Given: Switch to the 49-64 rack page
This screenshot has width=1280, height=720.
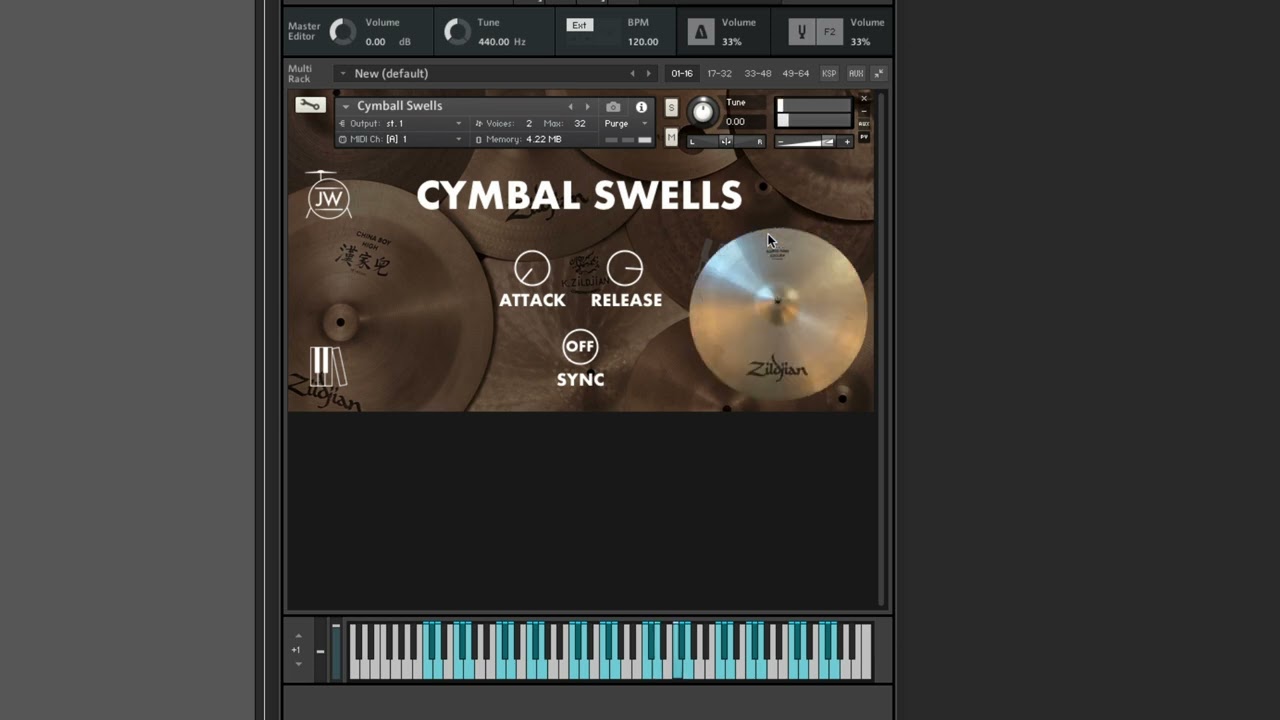Looking at the screenshot, I should click(x=796, y=73).
